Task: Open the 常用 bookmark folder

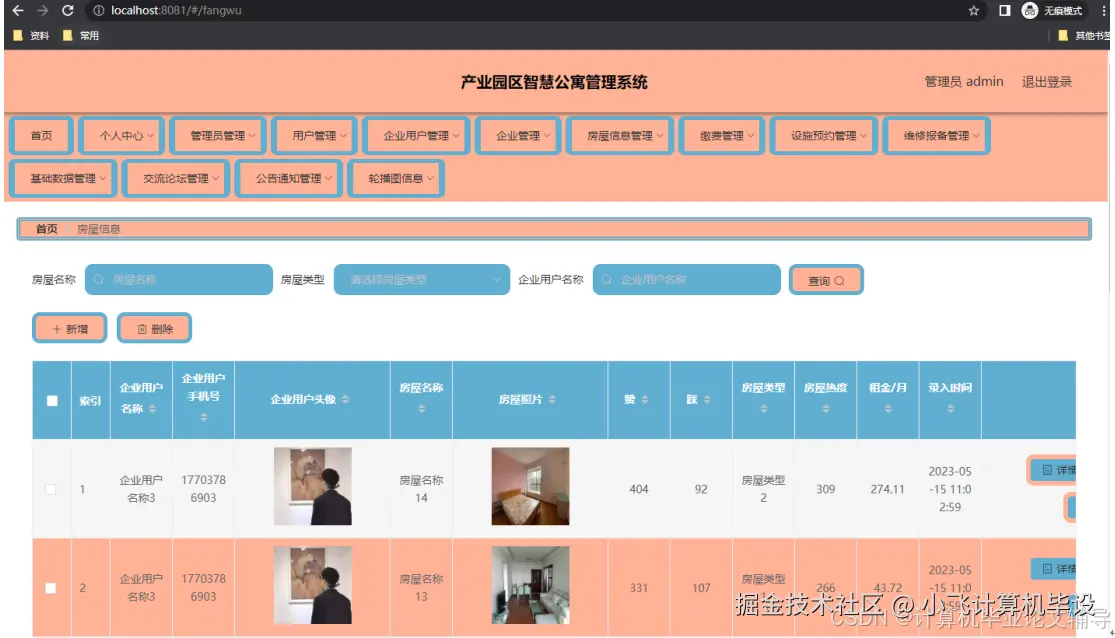Action: tap(81, 36)
